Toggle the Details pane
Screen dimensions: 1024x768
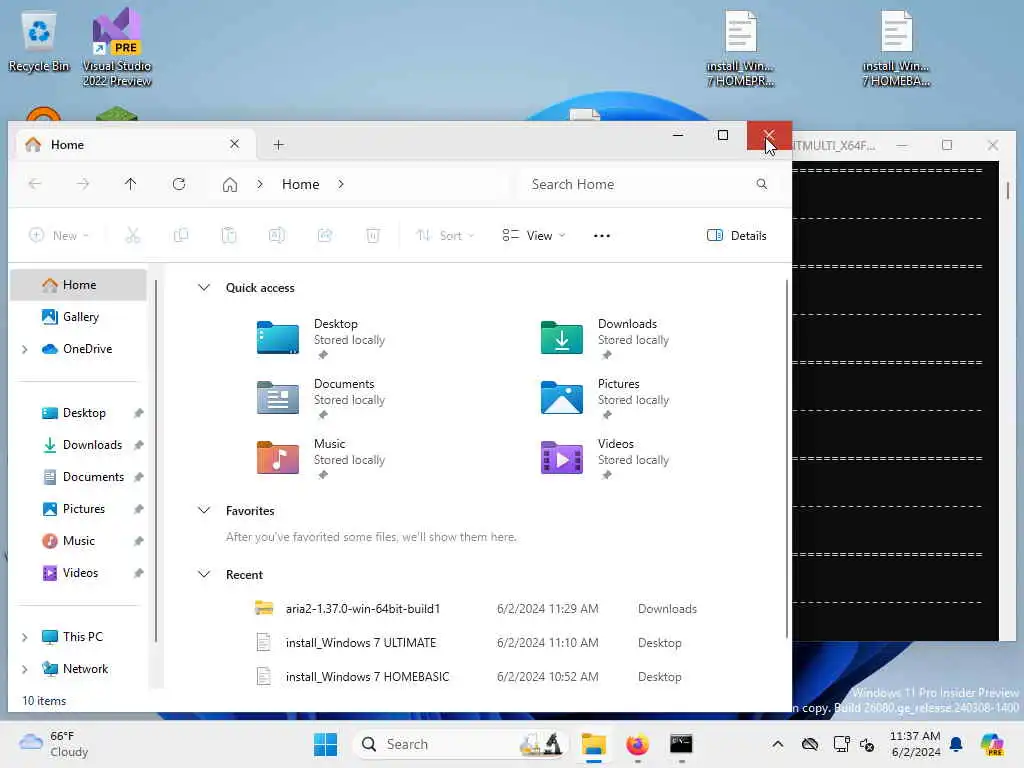(x=737, y=235)
